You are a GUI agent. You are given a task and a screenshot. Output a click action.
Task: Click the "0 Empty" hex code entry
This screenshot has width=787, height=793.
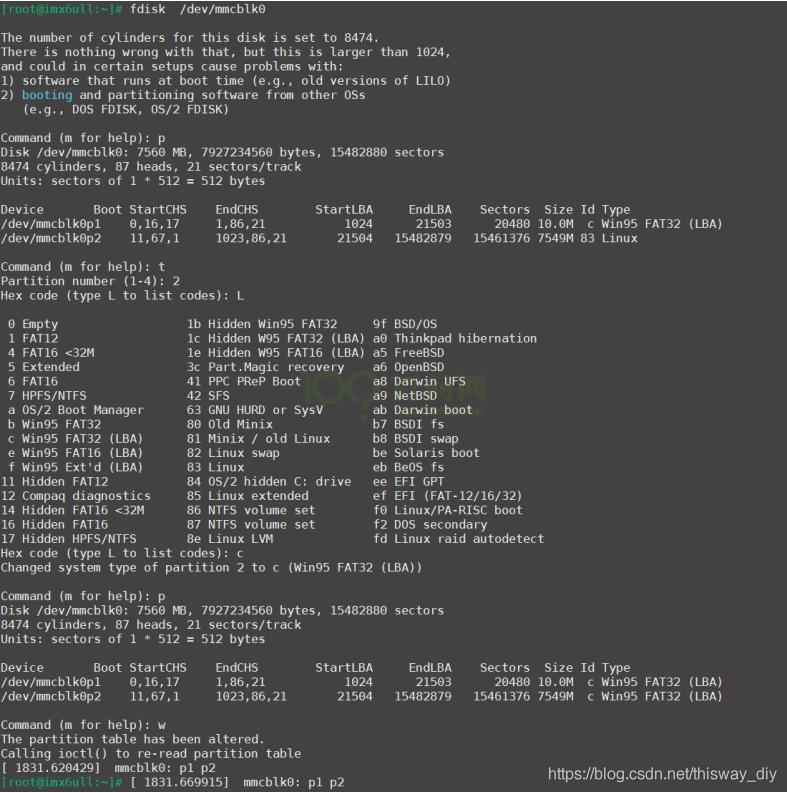[x=33, y=324]
